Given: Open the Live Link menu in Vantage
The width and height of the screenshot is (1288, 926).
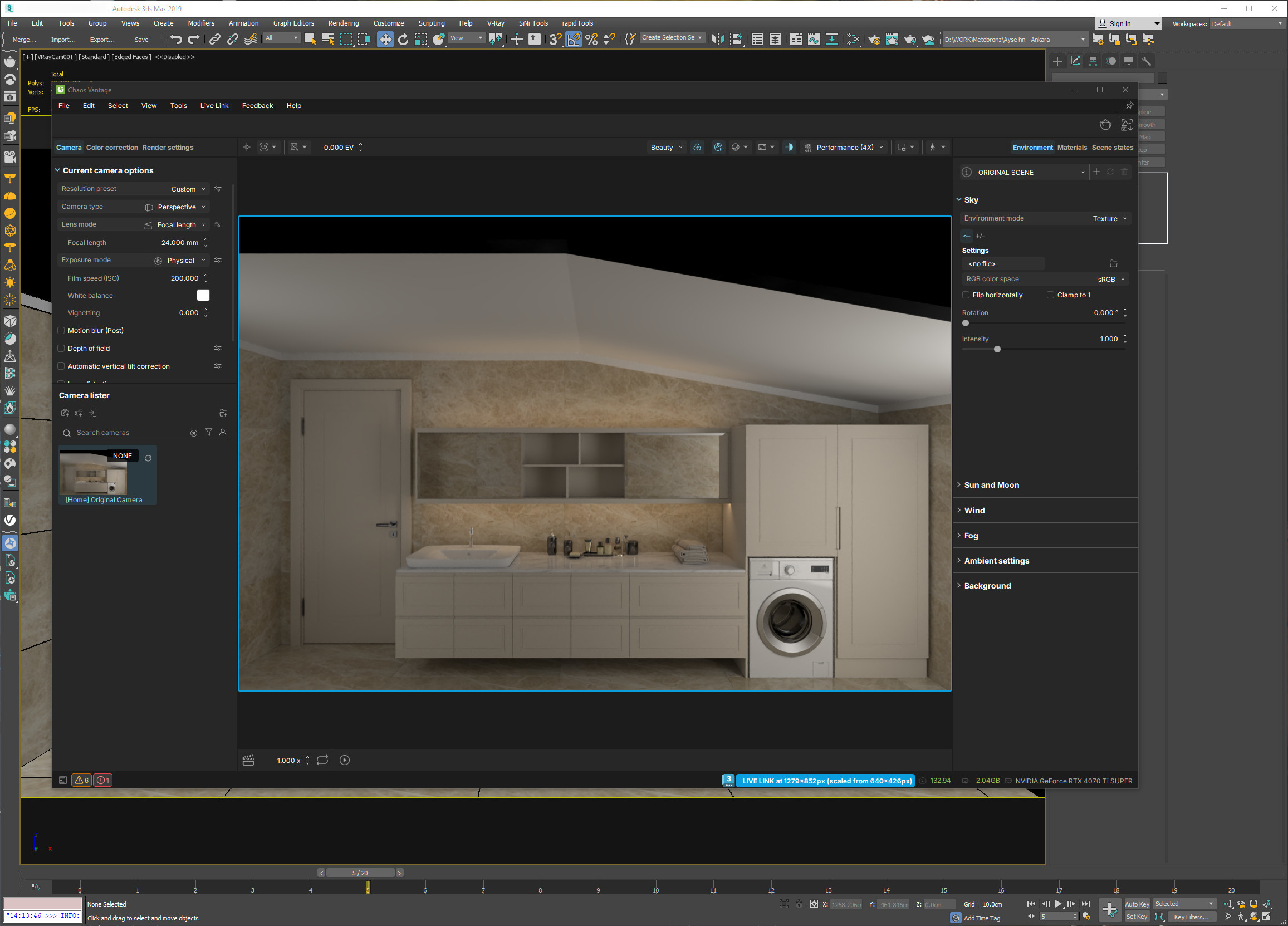Looking at the screenshot, I should (x=214, y=106).
